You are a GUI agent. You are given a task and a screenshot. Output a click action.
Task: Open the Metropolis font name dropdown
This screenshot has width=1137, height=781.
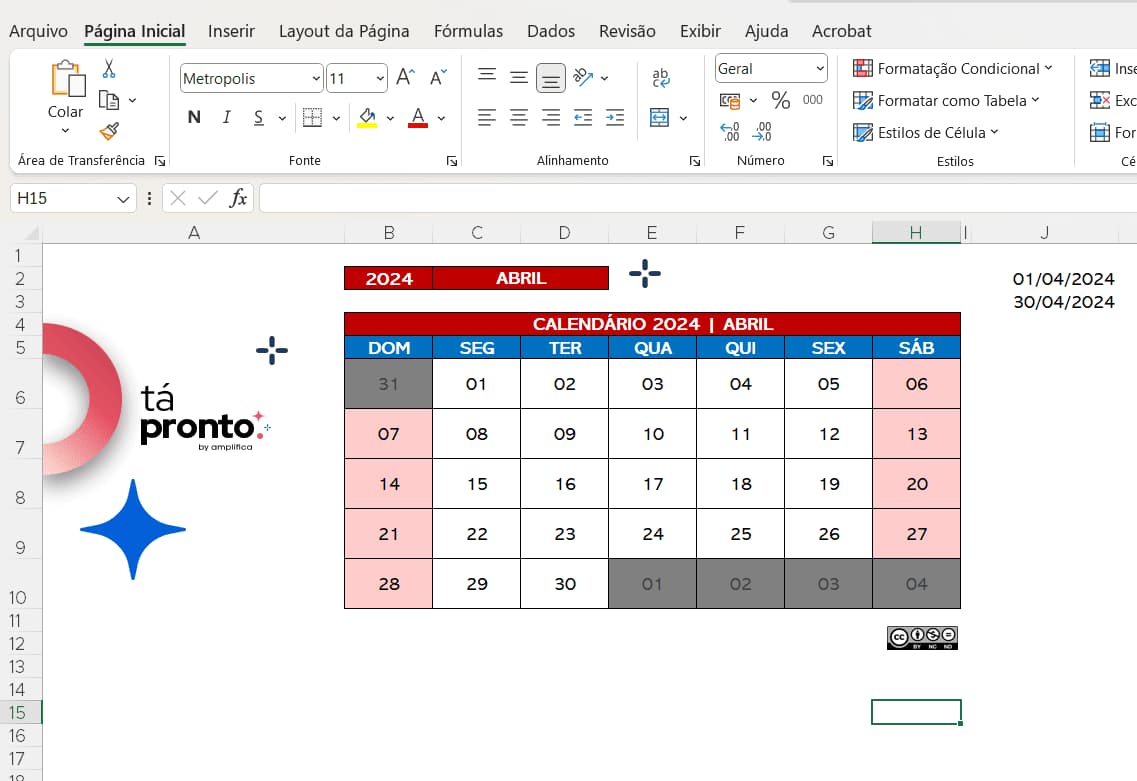click(x=316, y=78)
